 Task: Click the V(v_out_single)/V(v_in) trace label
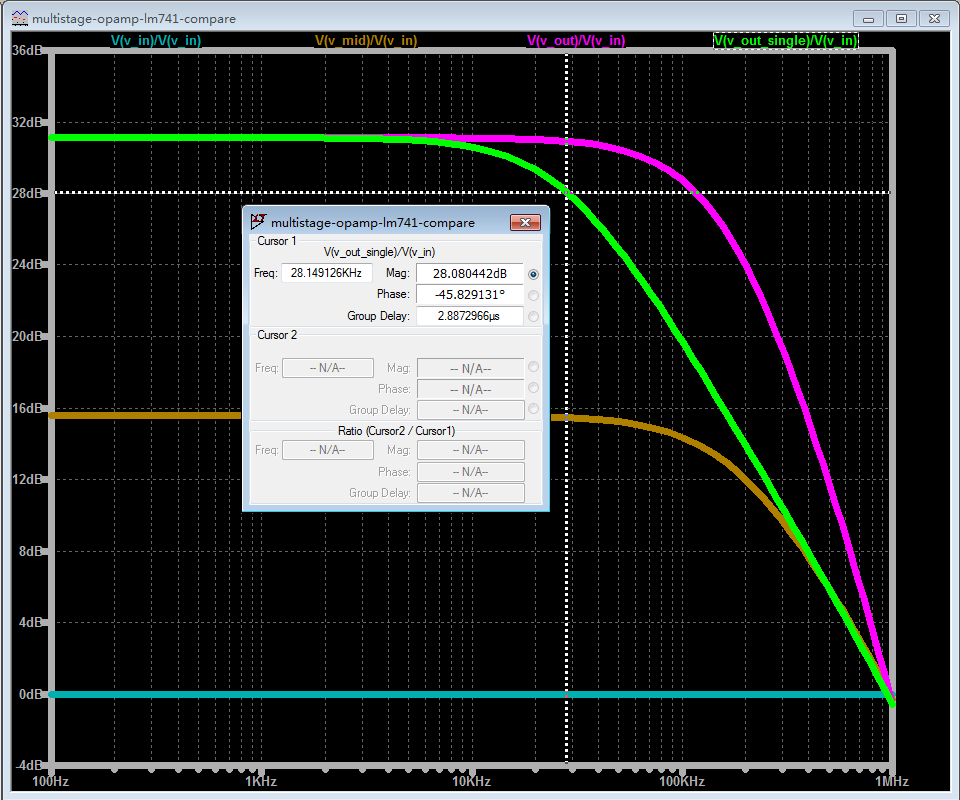coord(785,41)
